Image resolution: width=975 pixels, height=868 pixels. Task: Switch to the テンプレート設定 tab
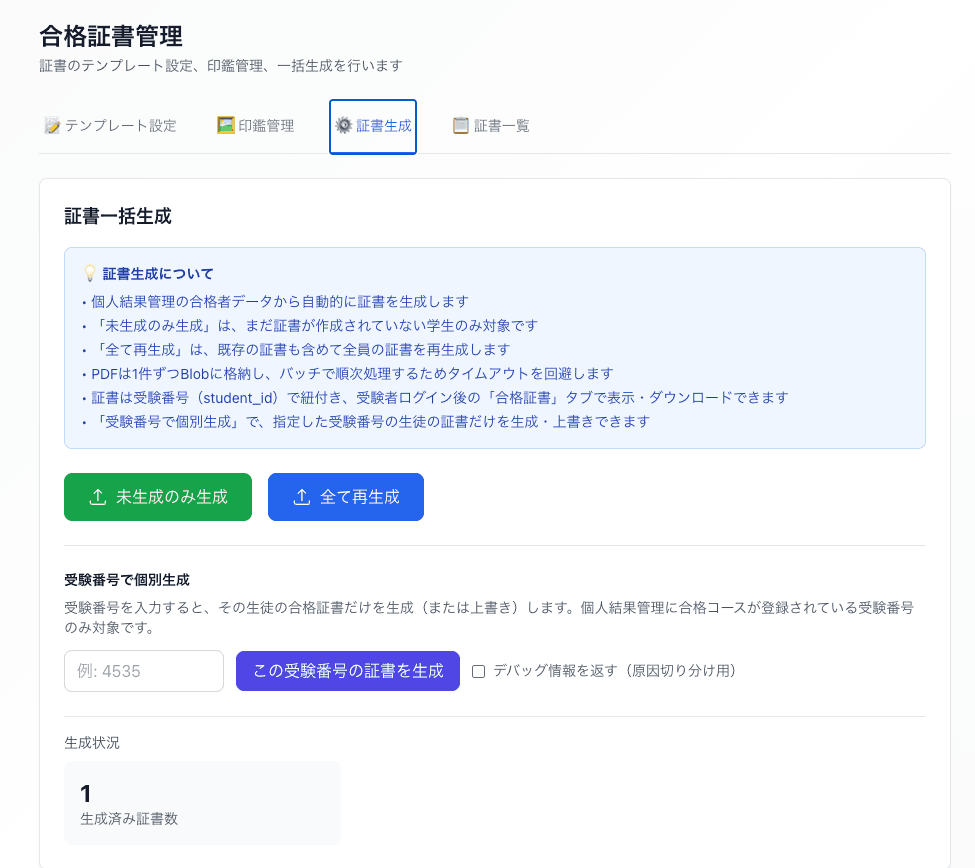pyautogui.click(x=110, y=126)
